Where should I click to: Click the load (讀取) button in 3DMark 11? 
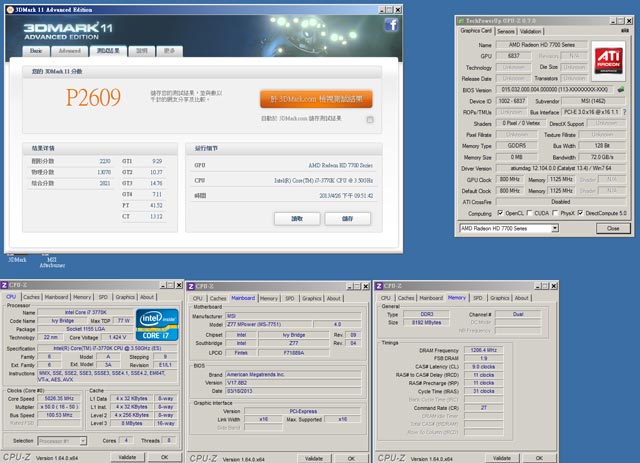(x=297, y=218)
